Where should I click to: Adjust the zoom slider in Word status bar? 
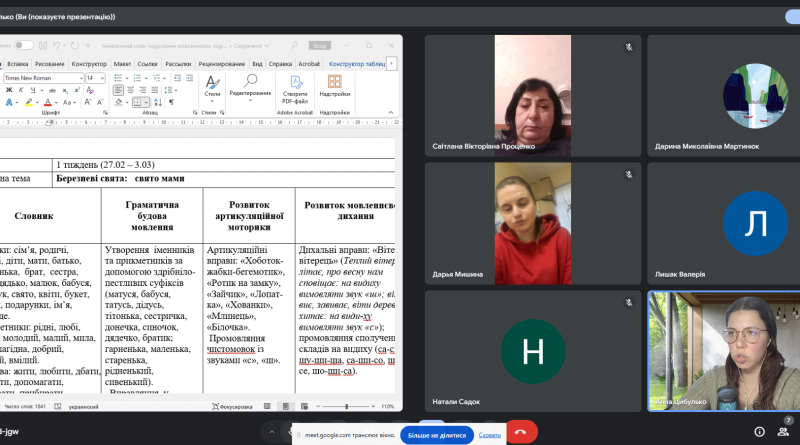346,406
